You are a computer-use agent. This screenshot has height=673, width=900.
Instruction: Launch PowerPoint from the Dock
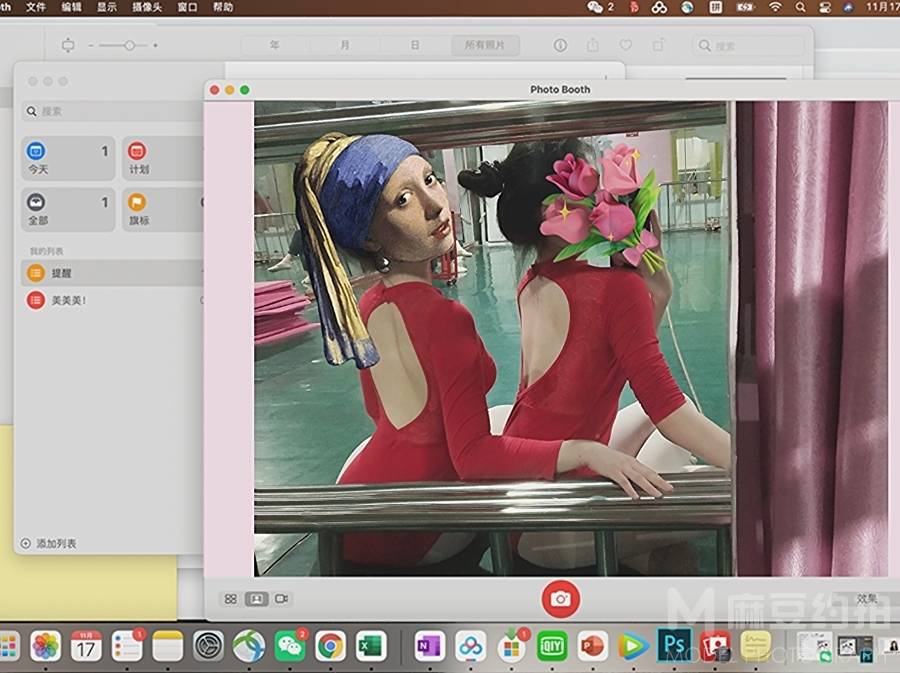pyautogui.click(x=592, y=647)
